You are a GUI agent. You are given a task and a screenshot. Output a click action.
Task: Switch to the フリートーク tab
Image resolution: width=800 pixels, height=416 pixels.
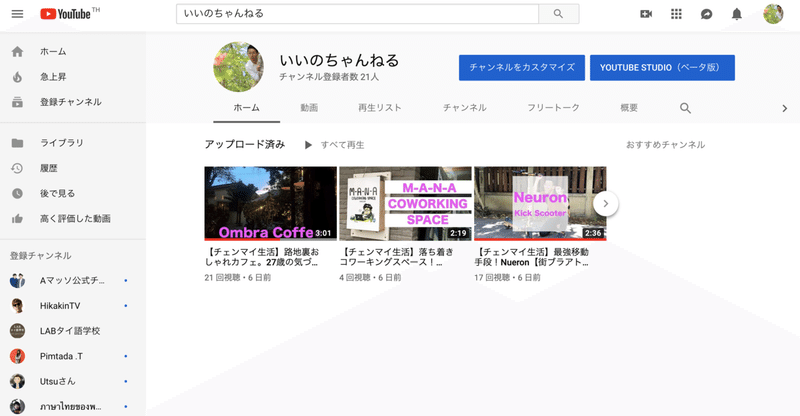[553, 108]
